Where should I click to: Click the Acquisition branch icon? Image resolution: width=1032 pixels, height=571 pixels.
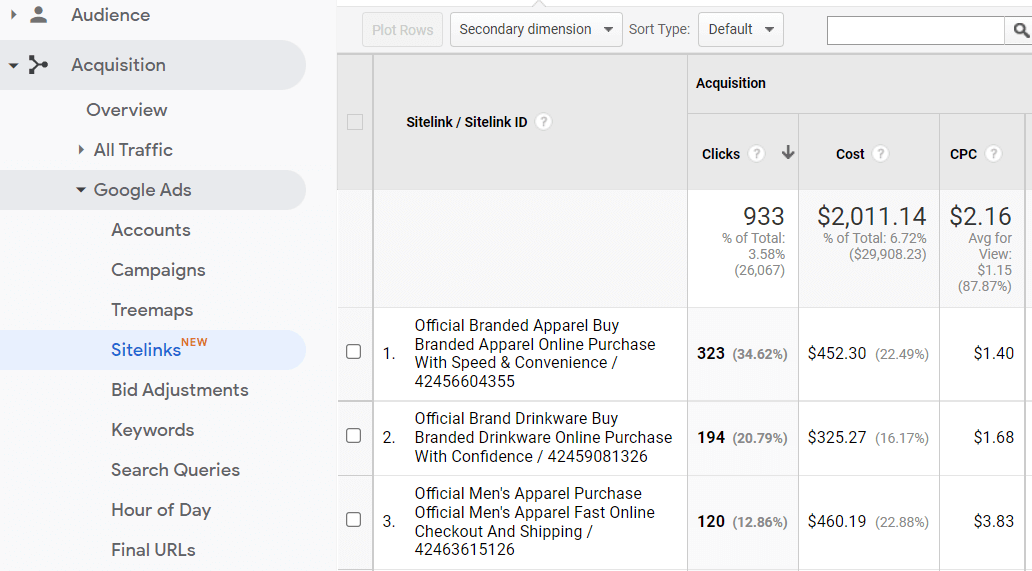point(38,64)
